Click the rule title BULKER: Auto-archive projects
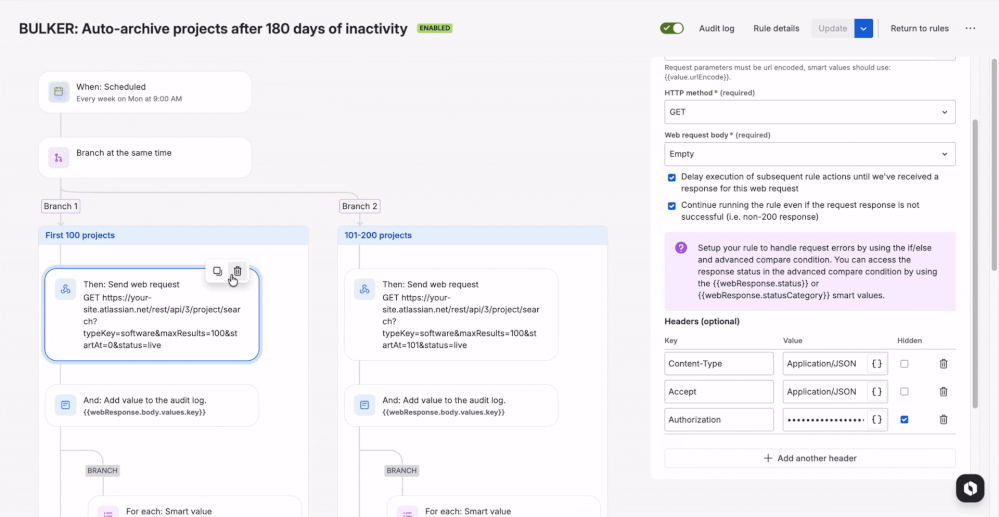The height and width of the screenshot is (517, 999). coord(213,29)
